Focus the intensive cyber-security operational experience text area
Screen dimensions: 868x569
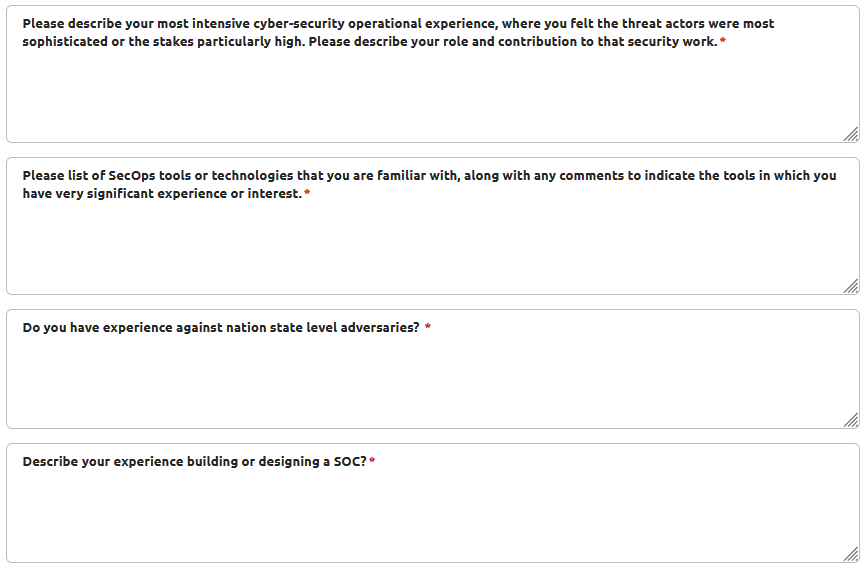433,74
